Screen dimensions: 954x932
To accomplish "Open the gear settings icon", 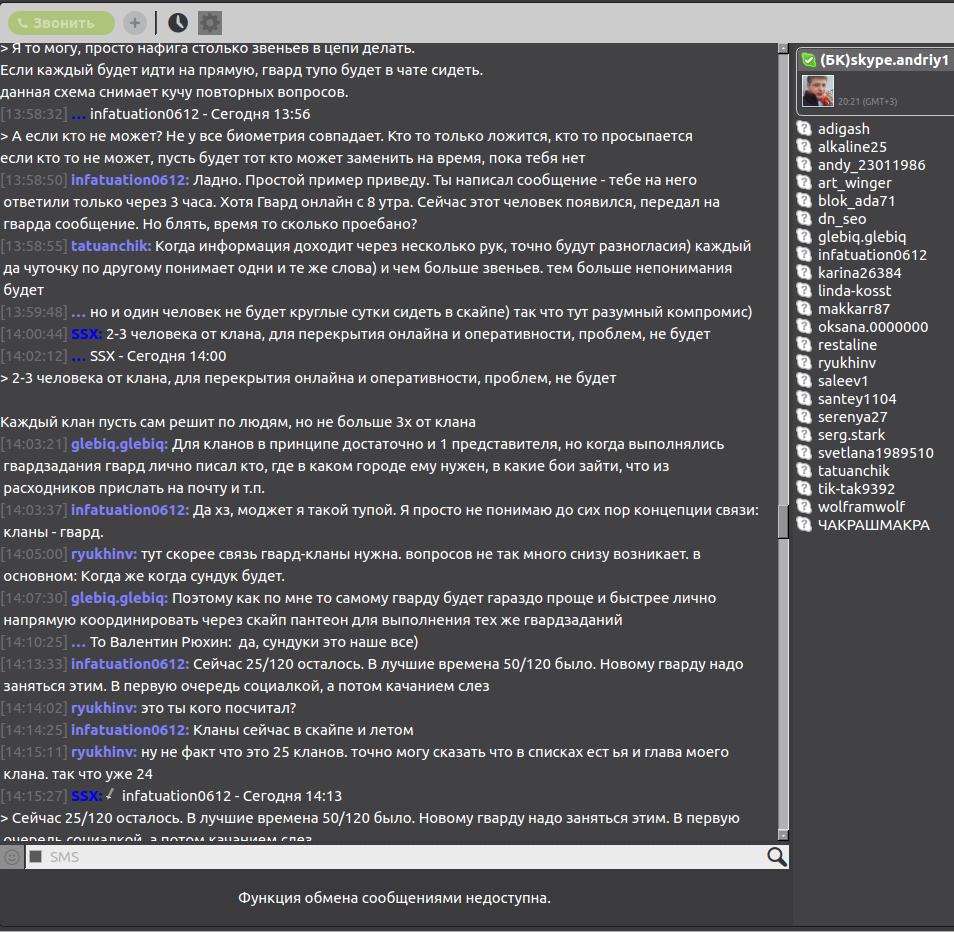I will 210,23.
